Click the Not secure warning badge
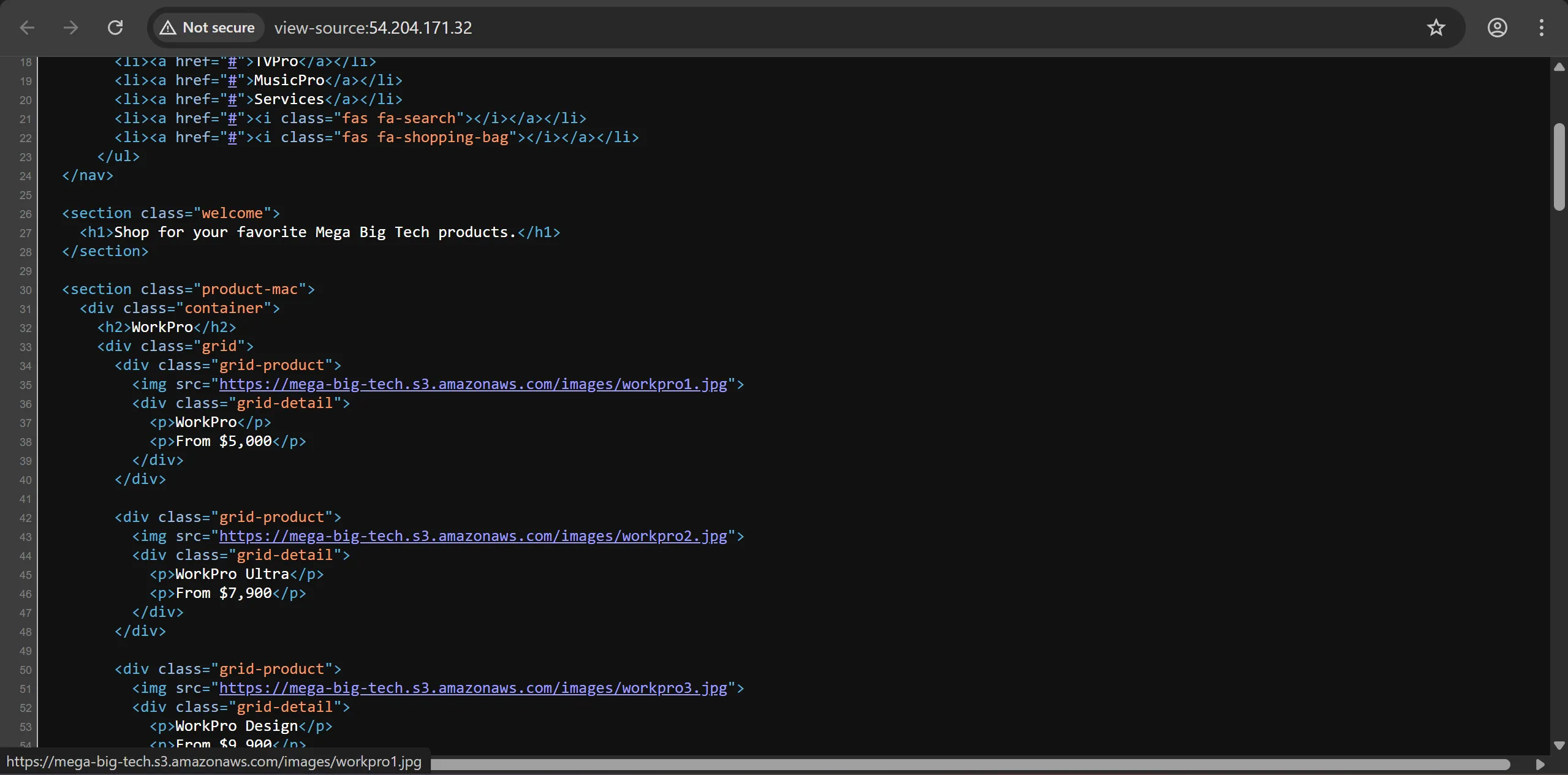The image size is (1568, 775). (208, 28)
